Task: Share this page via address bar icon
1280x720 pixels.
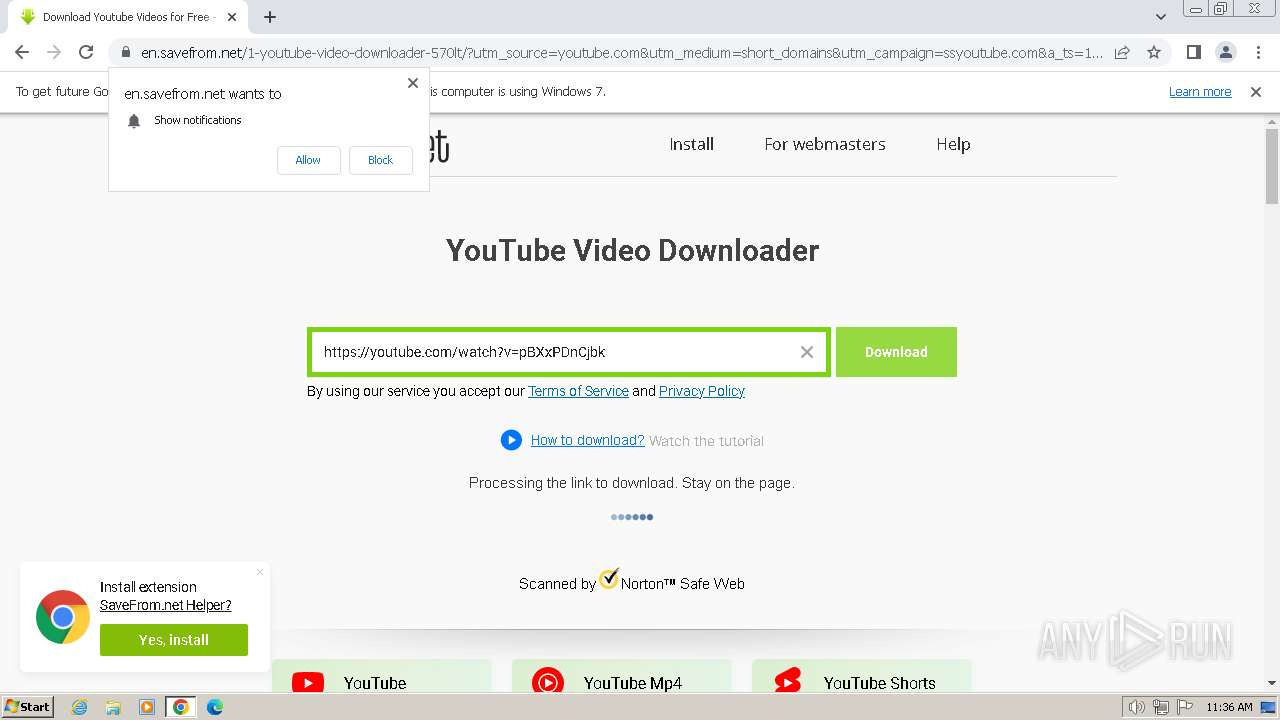Action: pos(1122,52)
